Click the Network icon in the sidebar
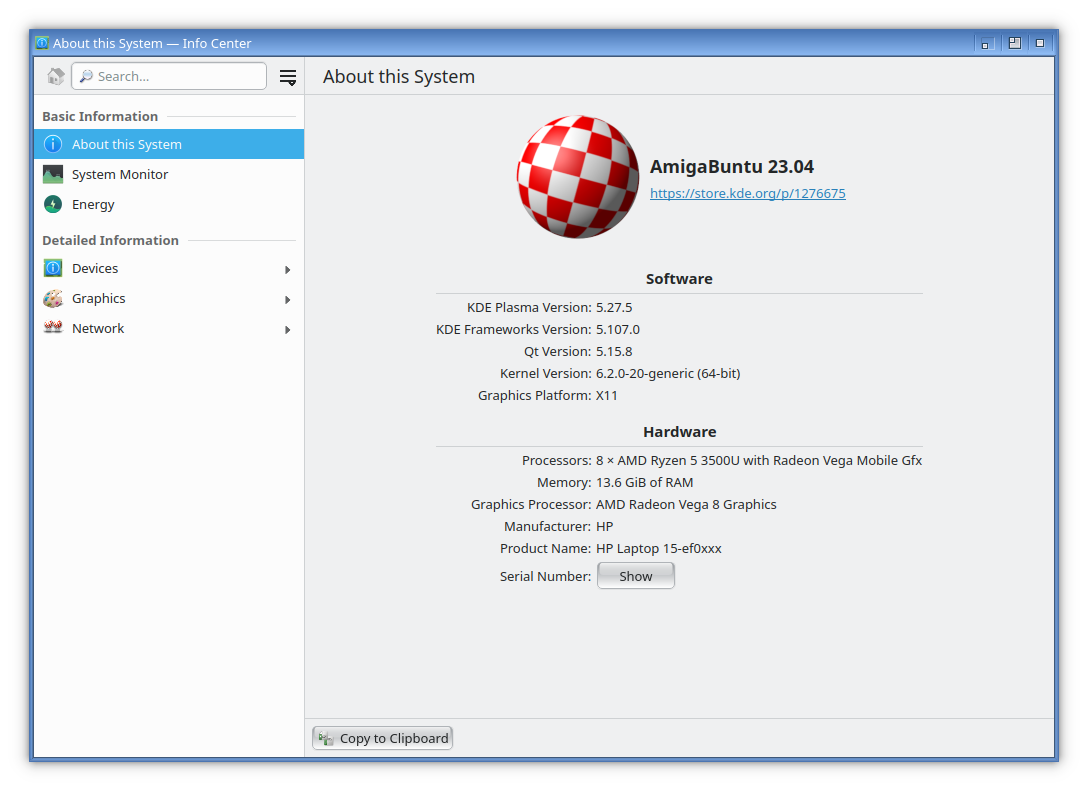The image size is (1088, 791). tap(53, 328)
